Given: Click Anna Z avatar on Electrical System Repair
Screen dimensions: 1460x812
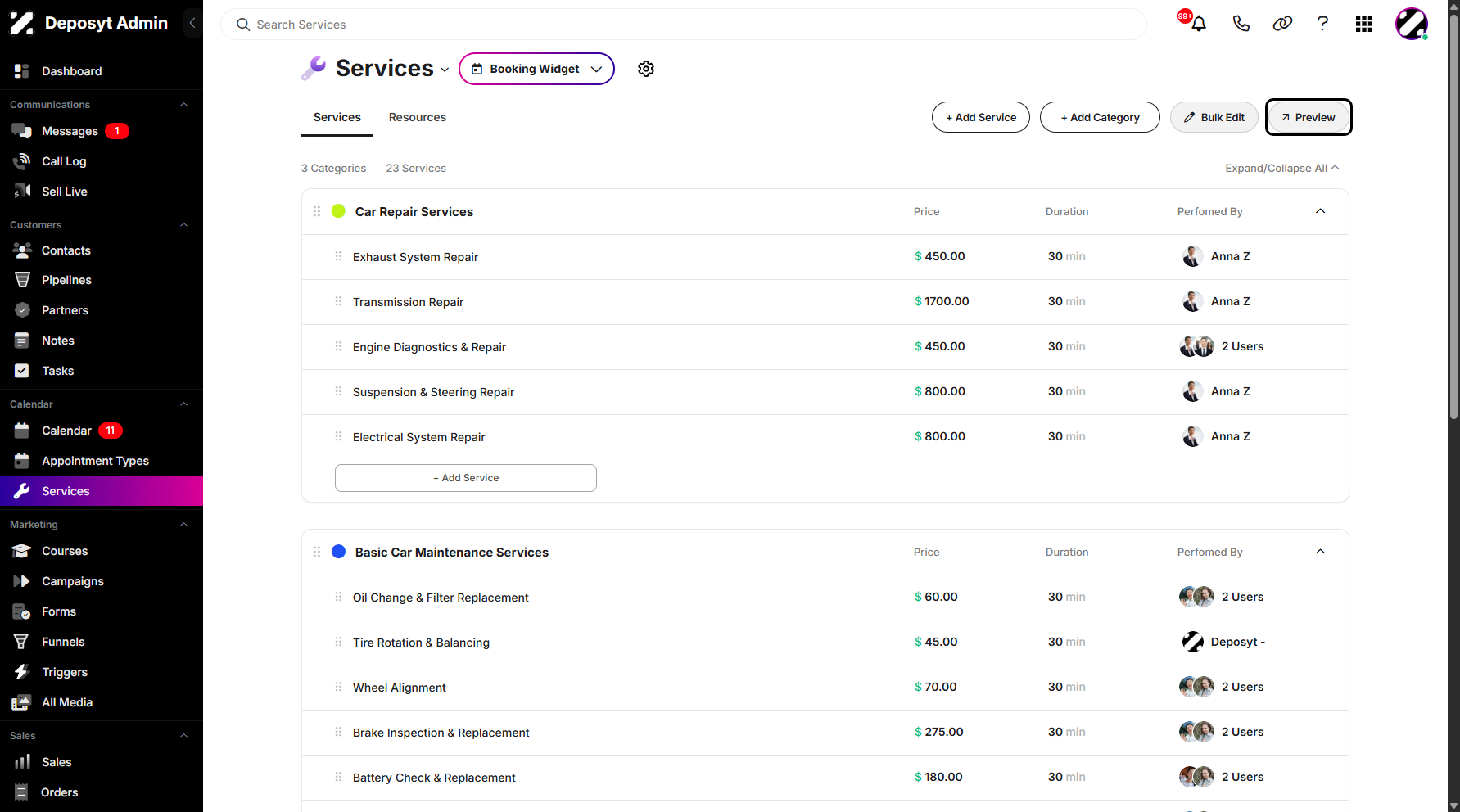Looking at the screenshot, I should pos(1192,436).
